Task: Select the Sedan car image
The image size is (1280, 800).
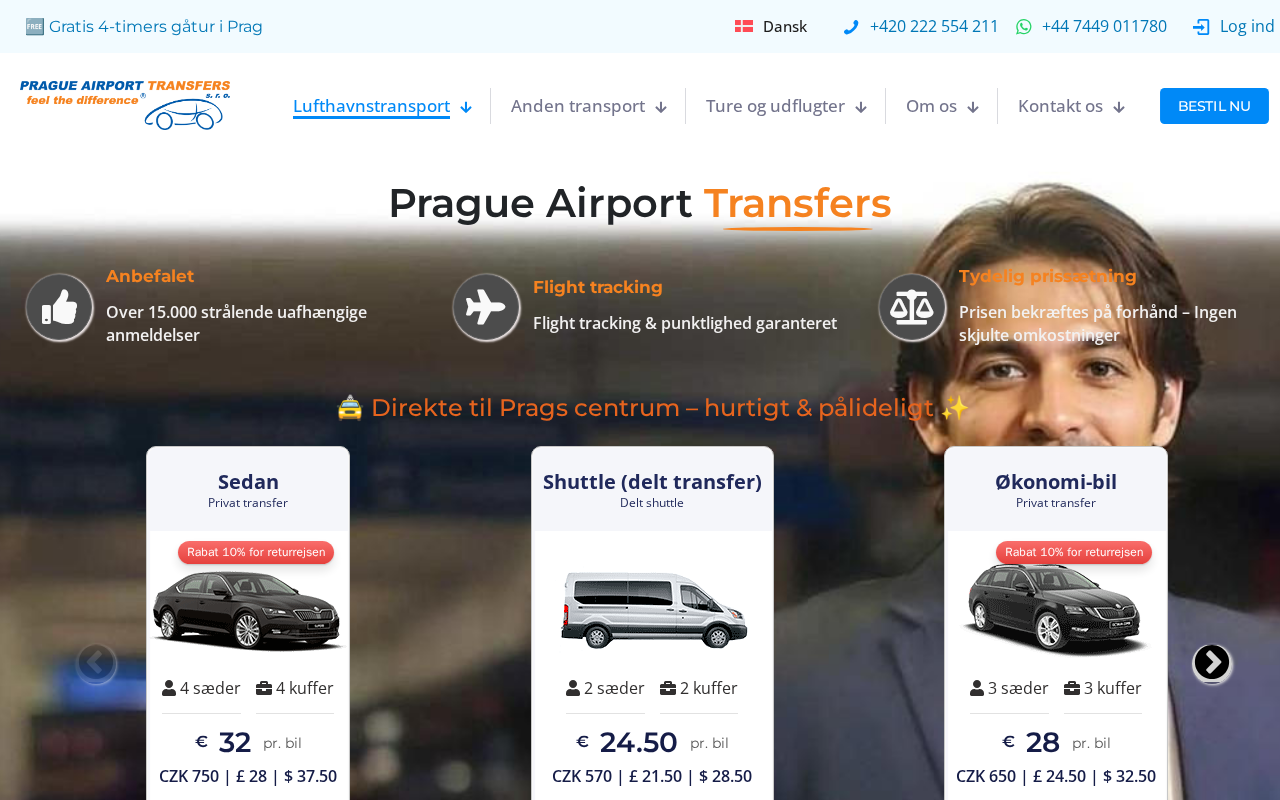Action: 247,609
